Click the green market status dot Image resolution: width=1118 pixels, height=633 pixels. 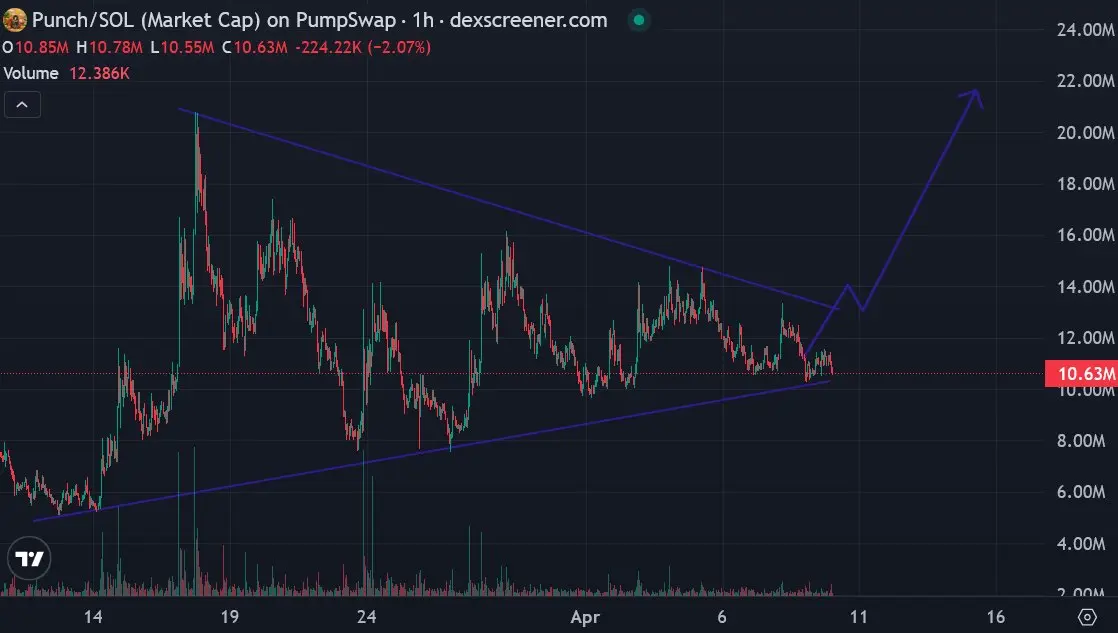[x=639, y=20]
